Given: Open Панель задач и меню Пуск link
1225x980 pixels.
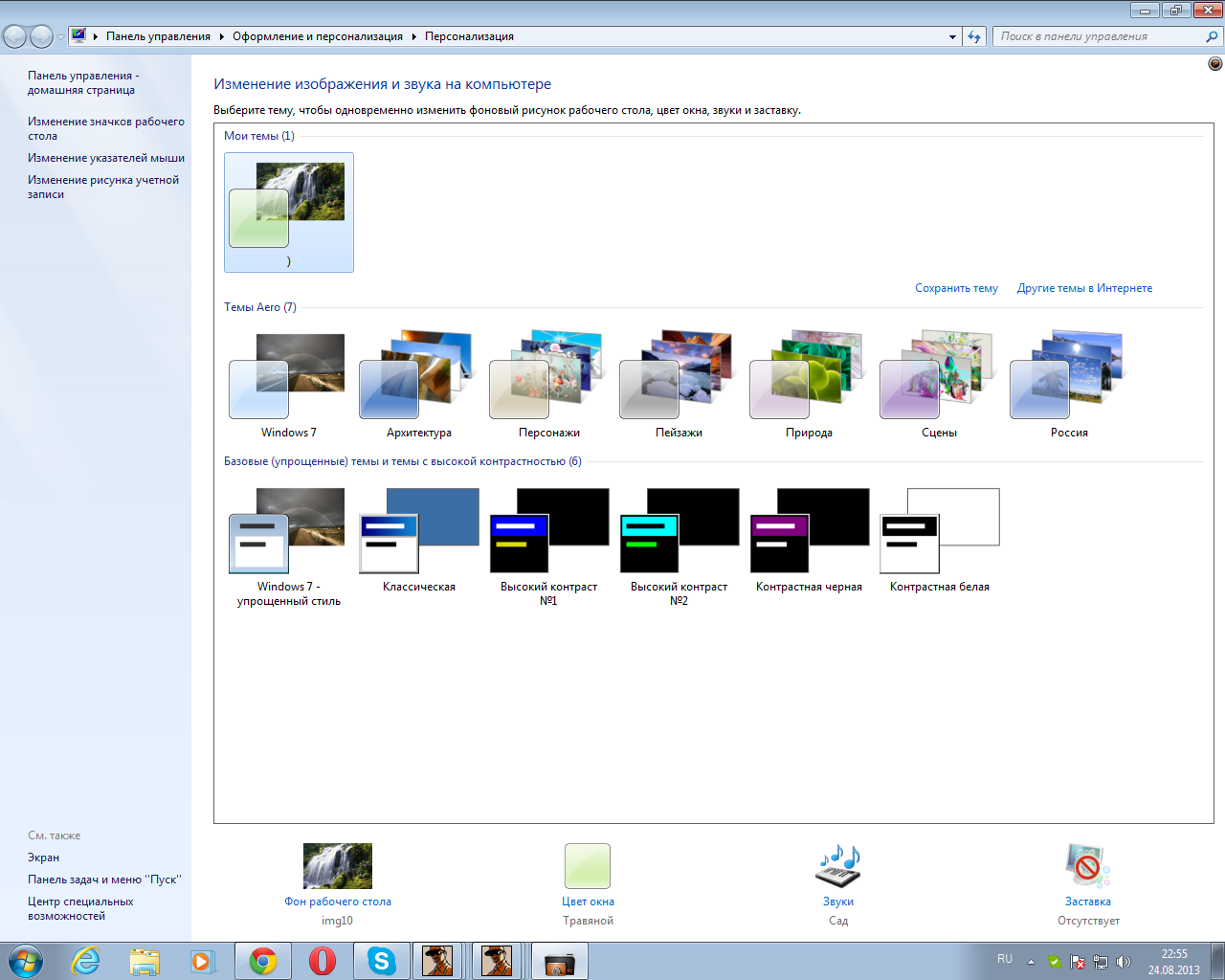Looking at the screenshot, I should click(x=104, y=880).
